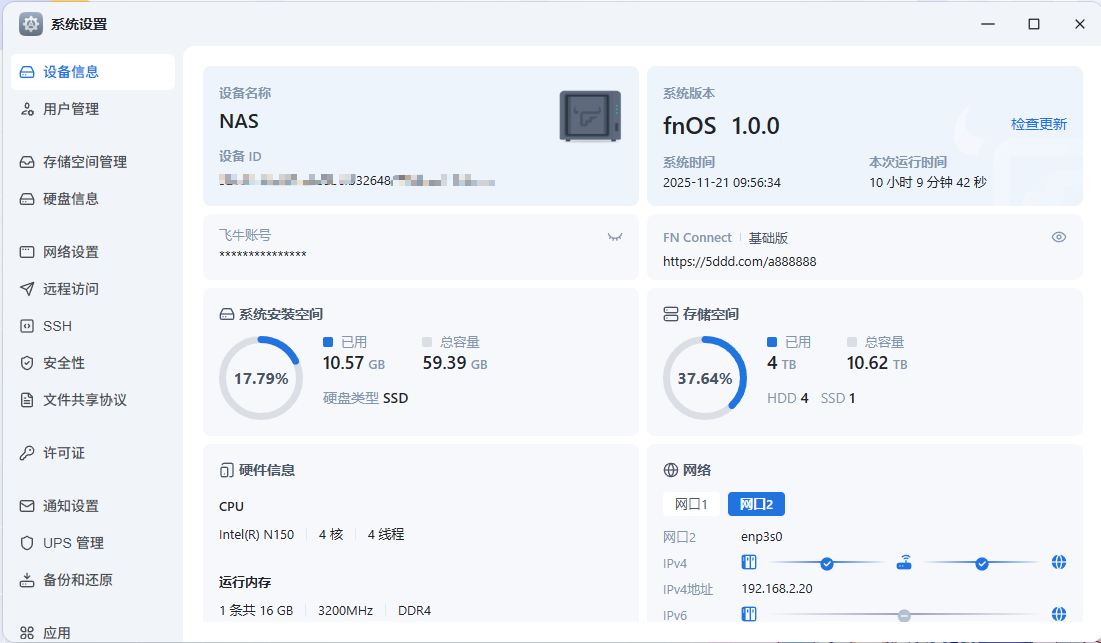Viewport: 1101px width, 643px height.
Task: Click 检查更新 to check for updates
Action: [1038, 124]
